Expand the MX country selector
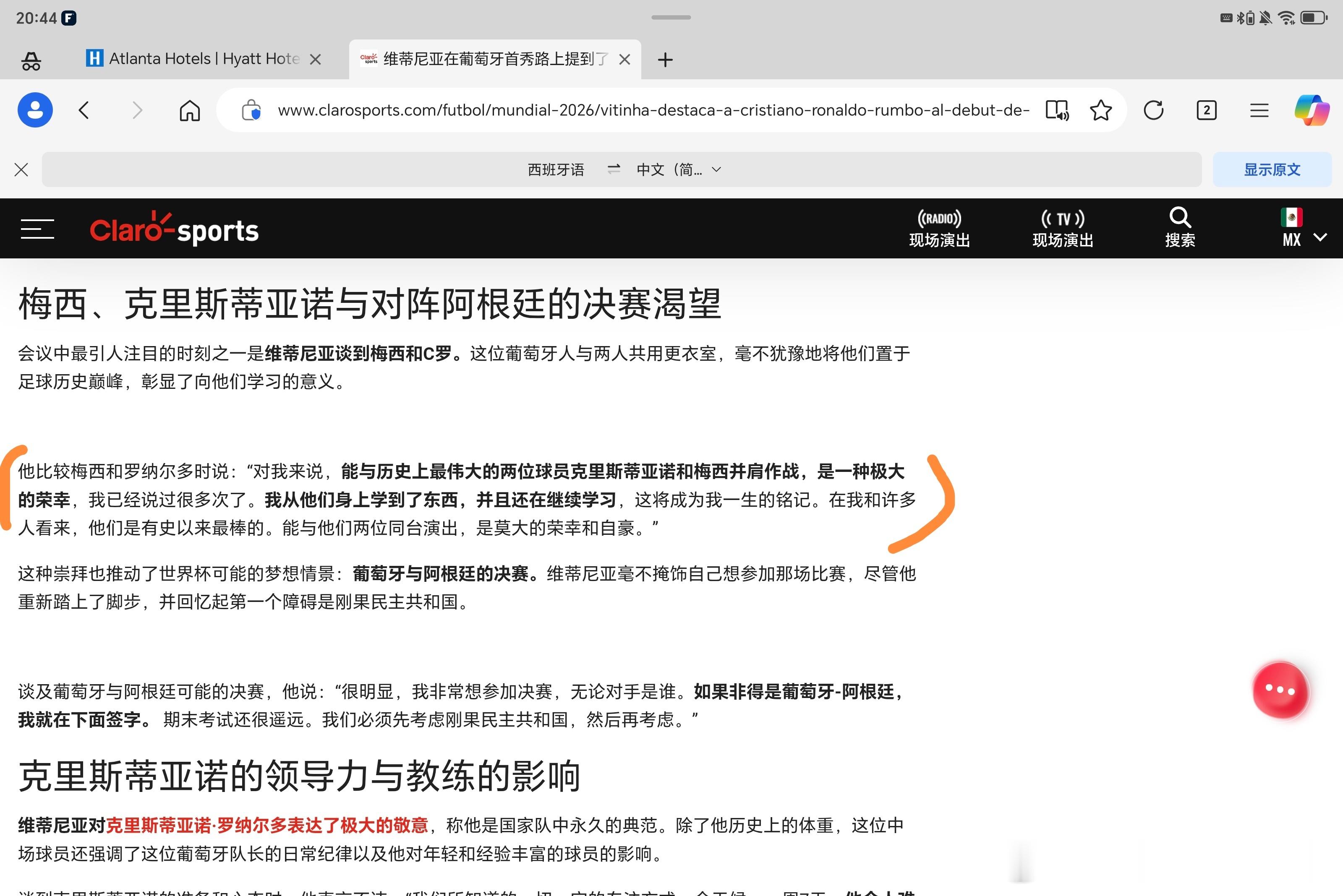Screen dimensions: 1343x896 [1304, 239]
